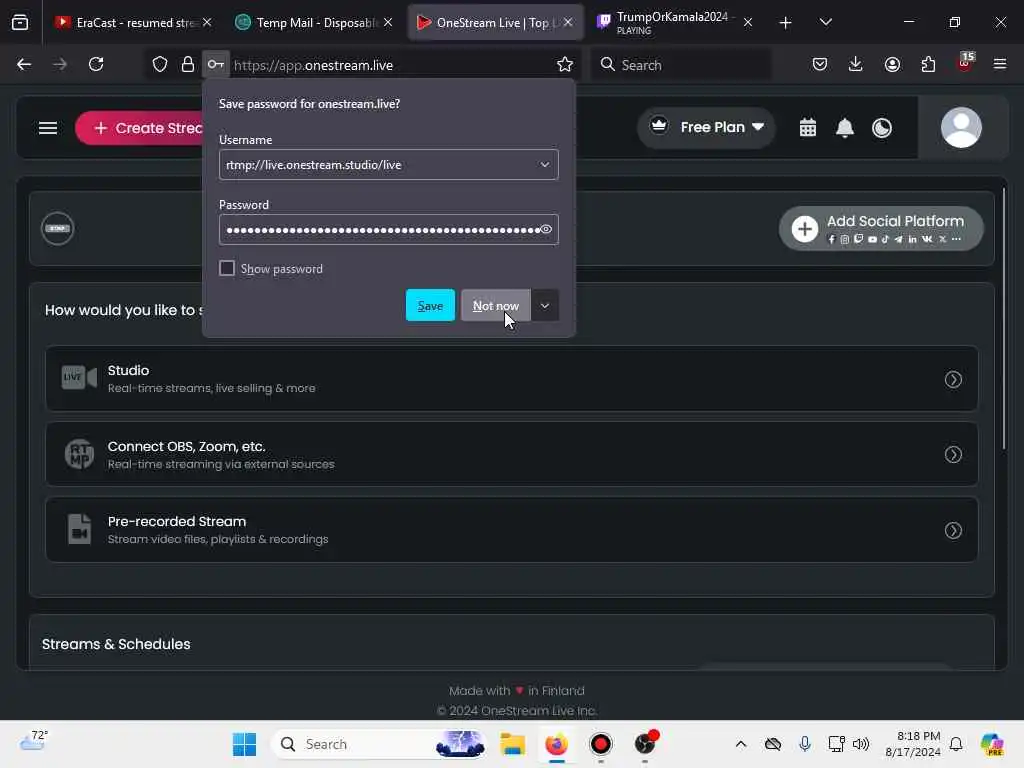
Task: Open the Free Plan dropdown
Action: 706,127
